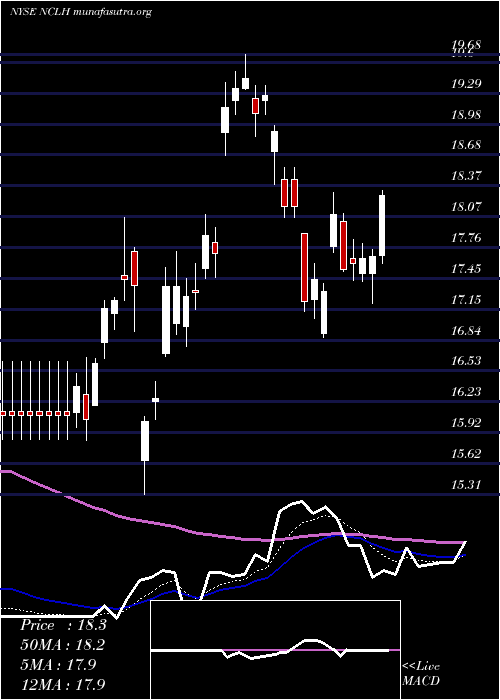The image size is (500, 700).
Task: Click the '50MA : 18.2' readout
Action: [63, 645]
